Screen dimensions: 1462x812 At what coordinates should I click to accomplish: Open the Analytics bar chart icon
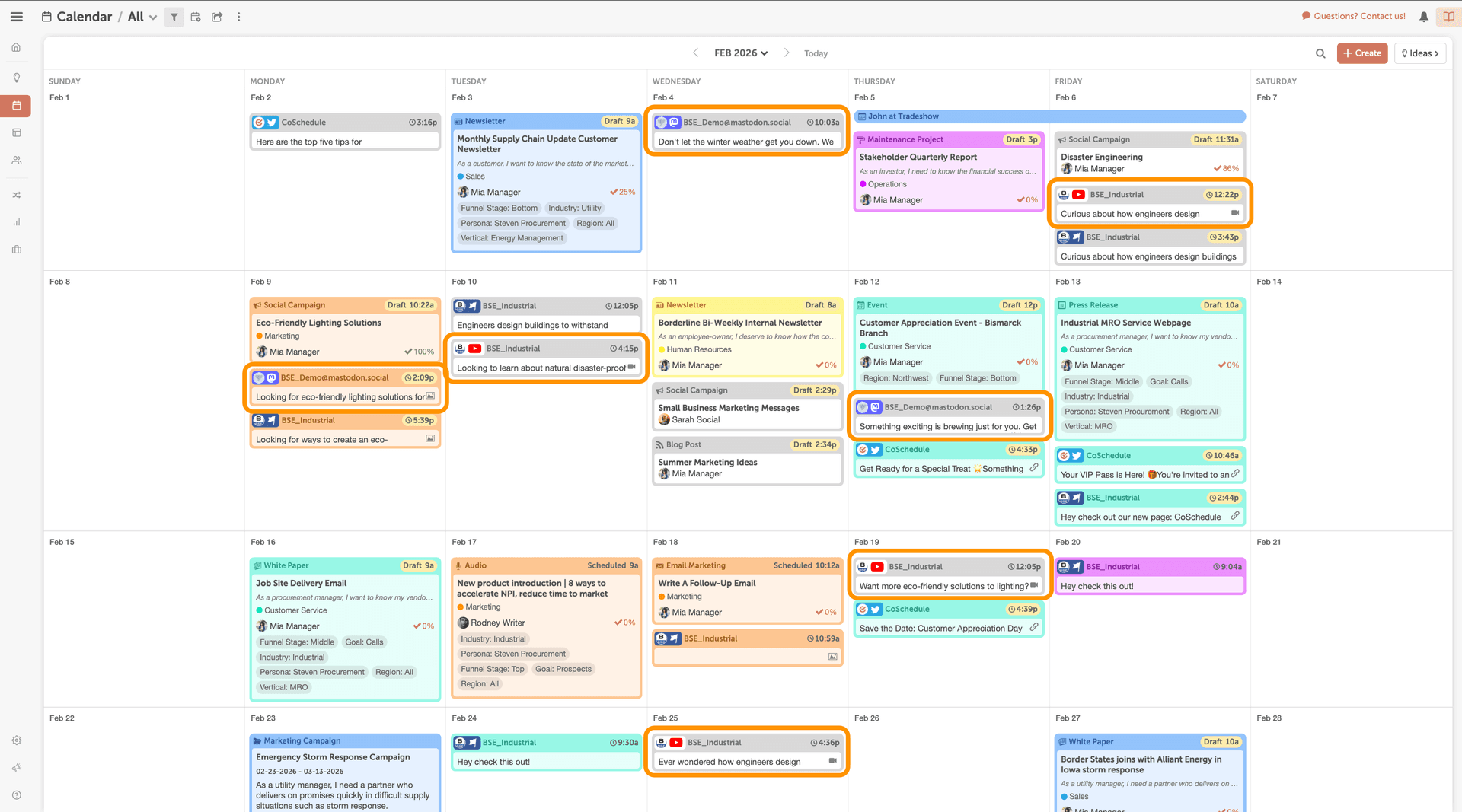tap(16, 221)
